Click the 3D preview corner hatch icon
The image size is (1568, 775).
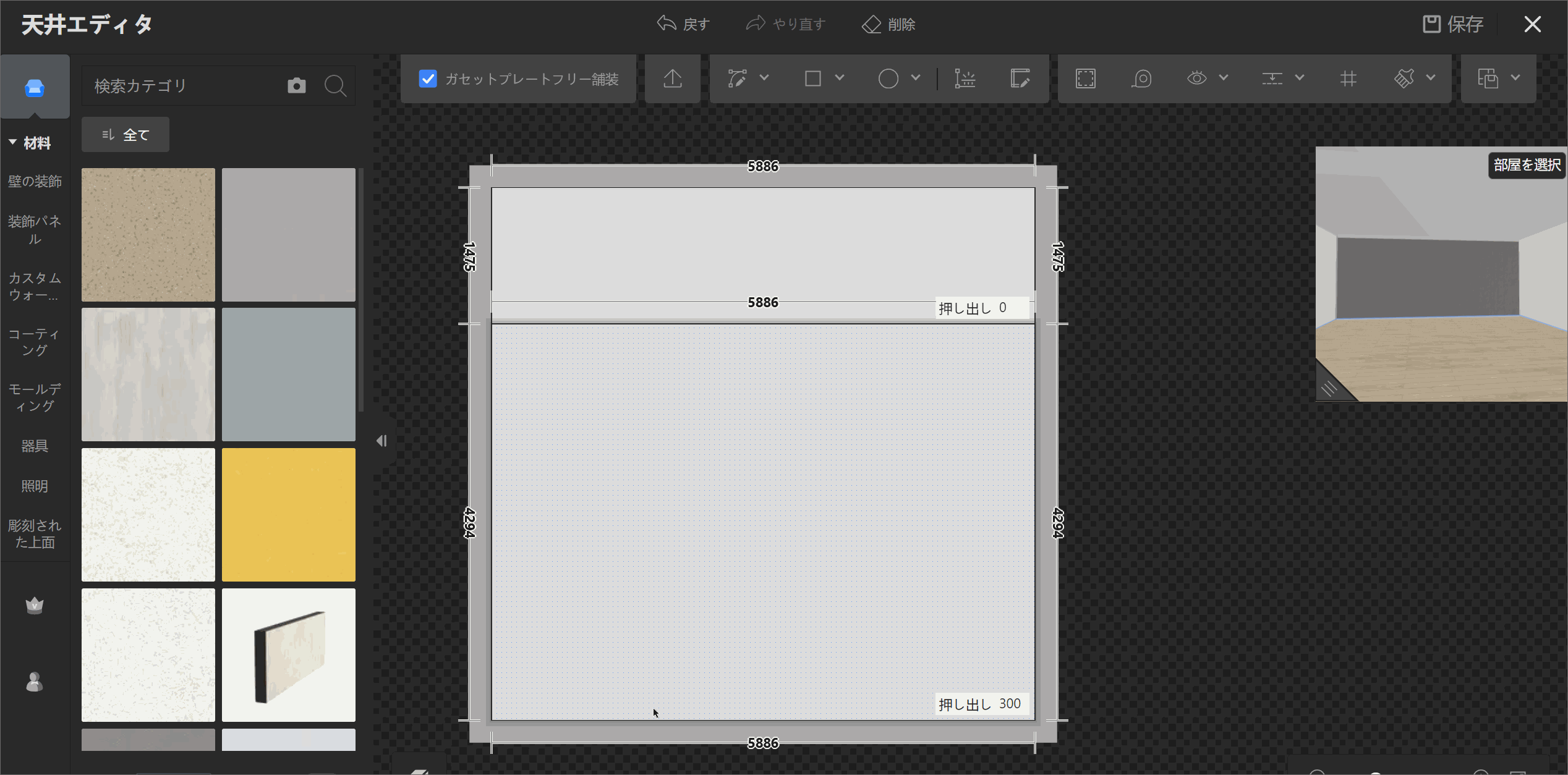pos(1329,388)
